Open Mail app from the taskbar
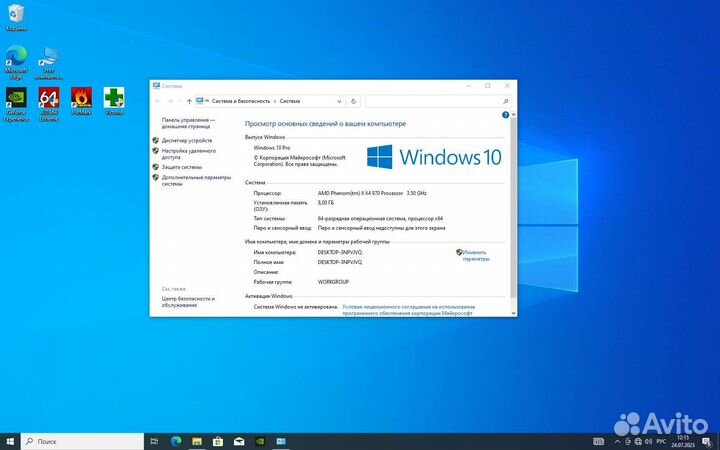Viewport: 720px width, 450px height. coord(239,441)
